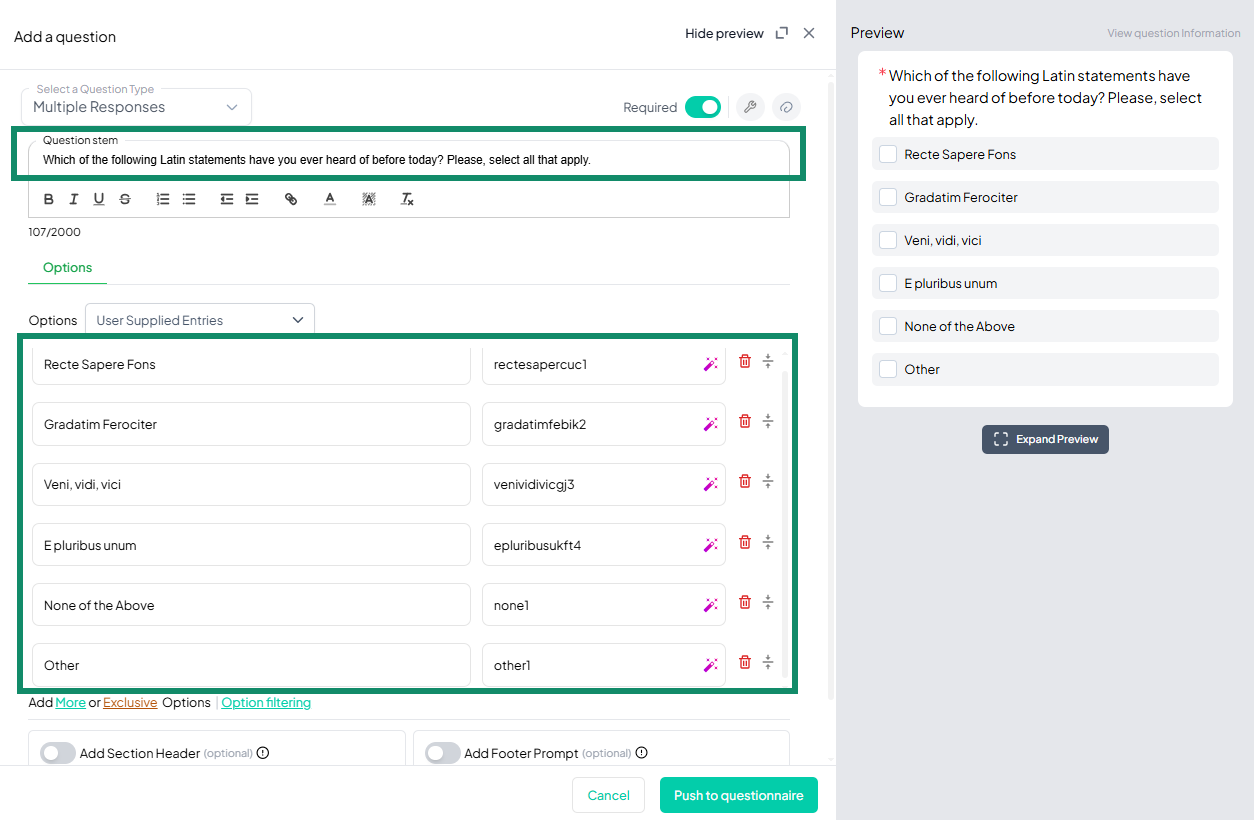Apply underline formatting
The width and height of the screenshot is (1254, 820).
(98, 198)
